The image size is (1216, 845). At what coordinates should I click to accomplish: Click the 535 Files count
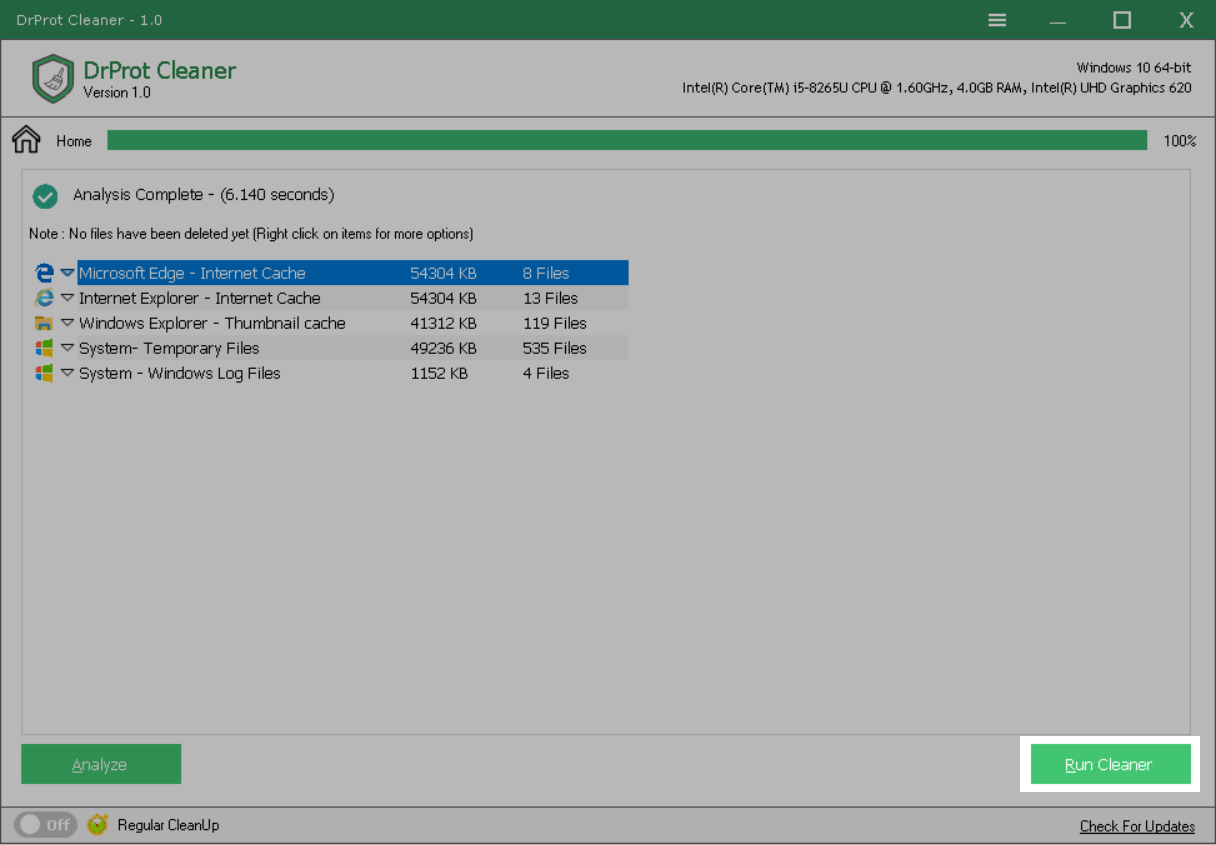[554, 348]
